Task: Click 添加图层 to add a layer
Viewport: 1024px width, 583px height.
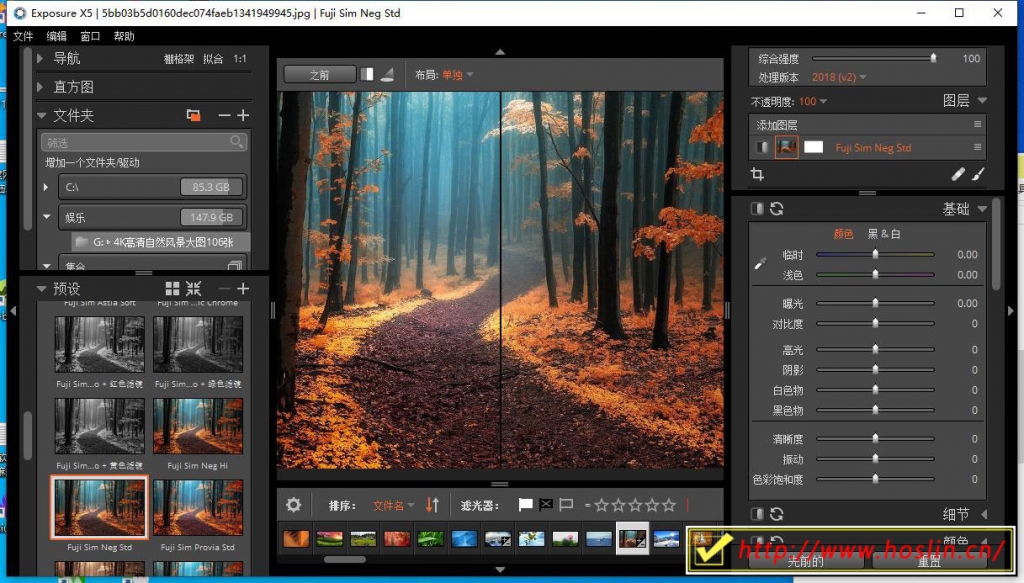Action: pos(776,125)
